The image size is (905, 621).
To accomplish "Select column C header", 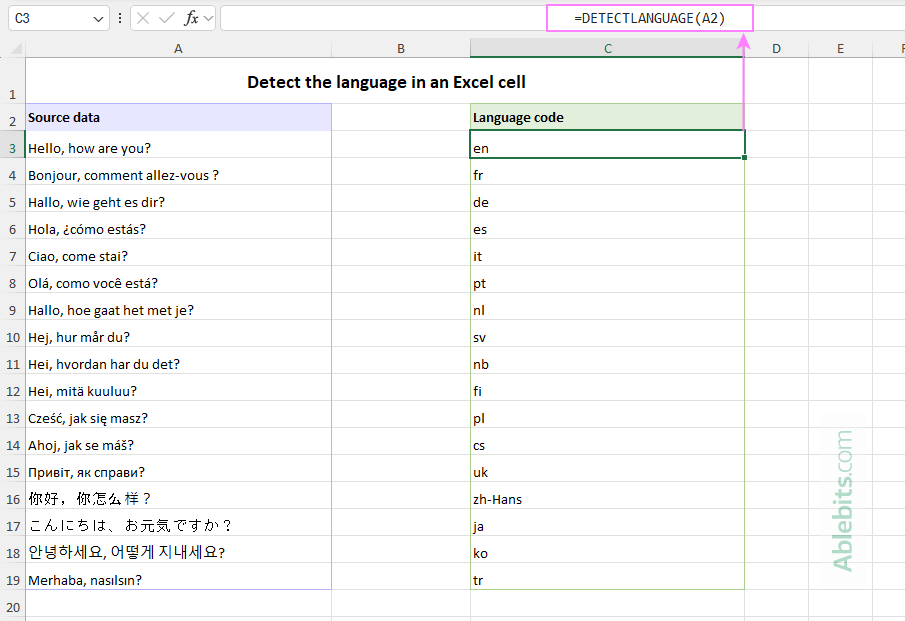I will 608,49.
